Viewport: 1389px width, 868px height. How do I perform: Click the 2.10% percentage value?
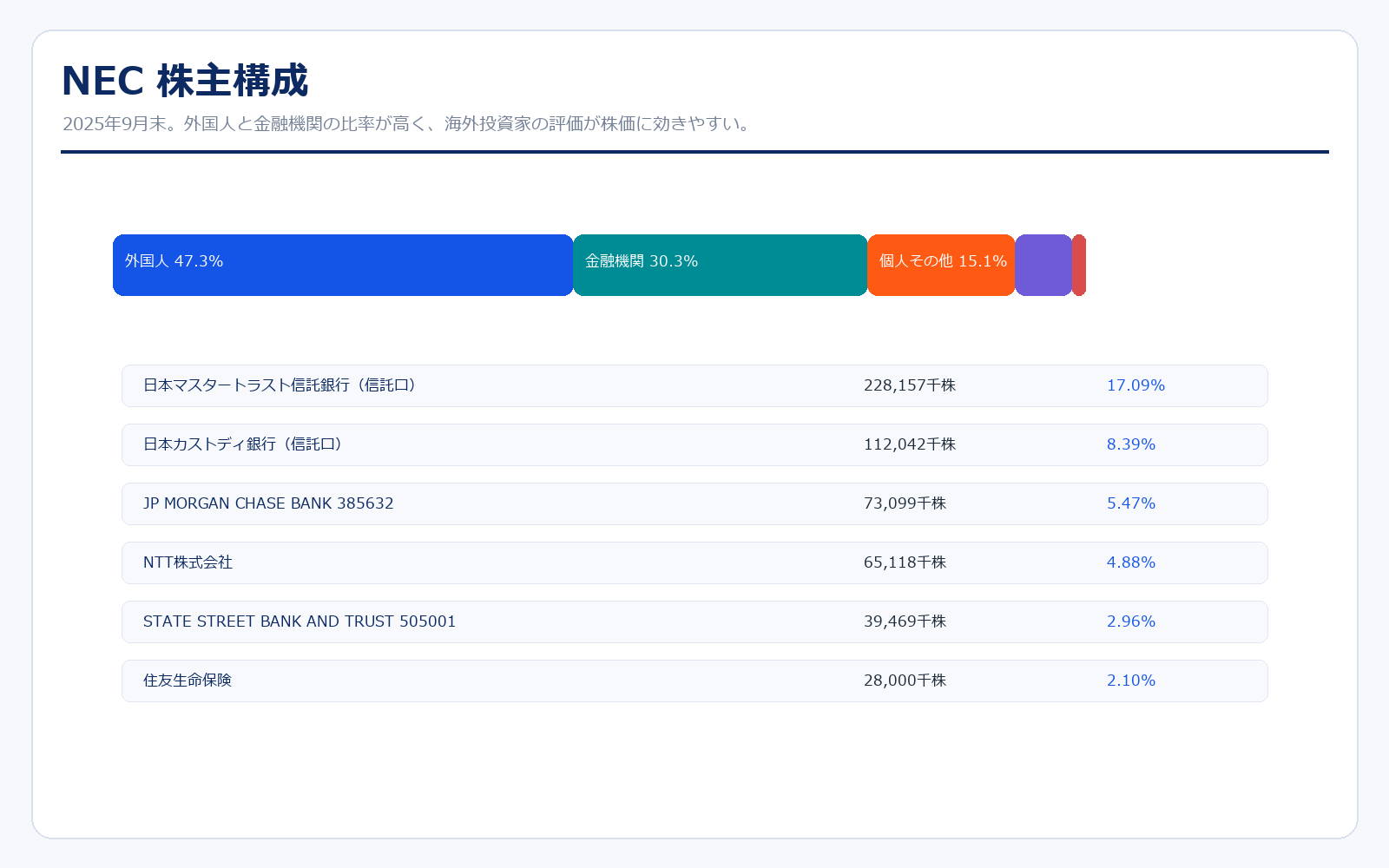1131,681
